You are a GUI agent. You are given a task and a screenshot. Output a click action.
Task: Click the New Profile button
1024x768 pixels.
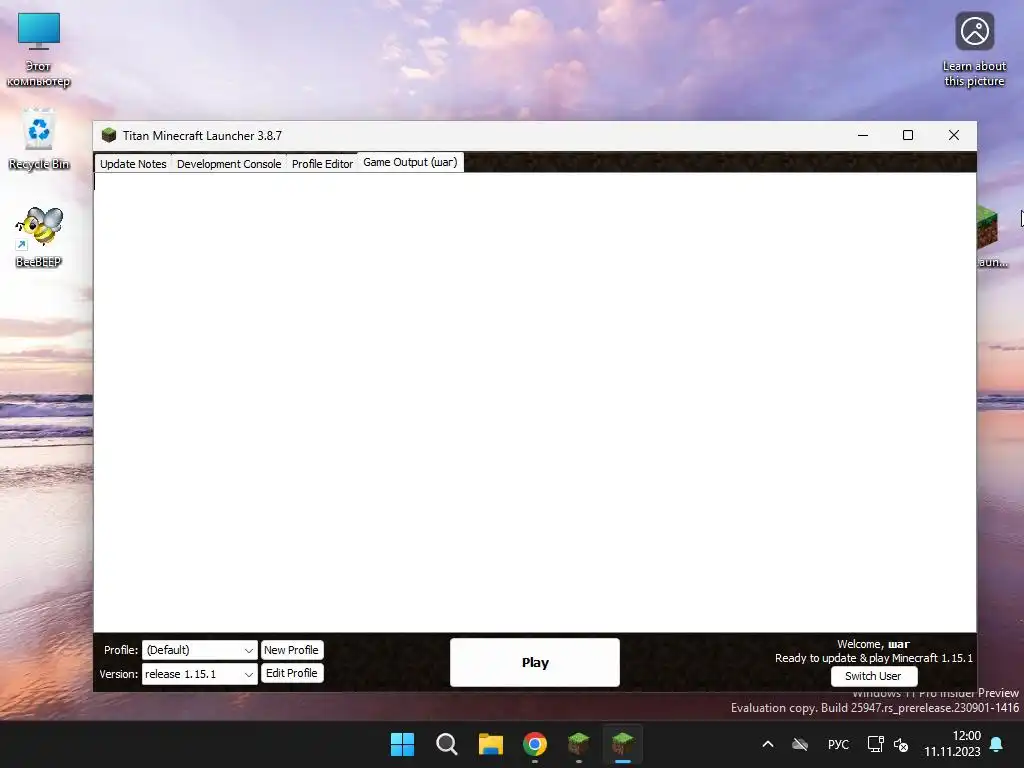(291, 650)
